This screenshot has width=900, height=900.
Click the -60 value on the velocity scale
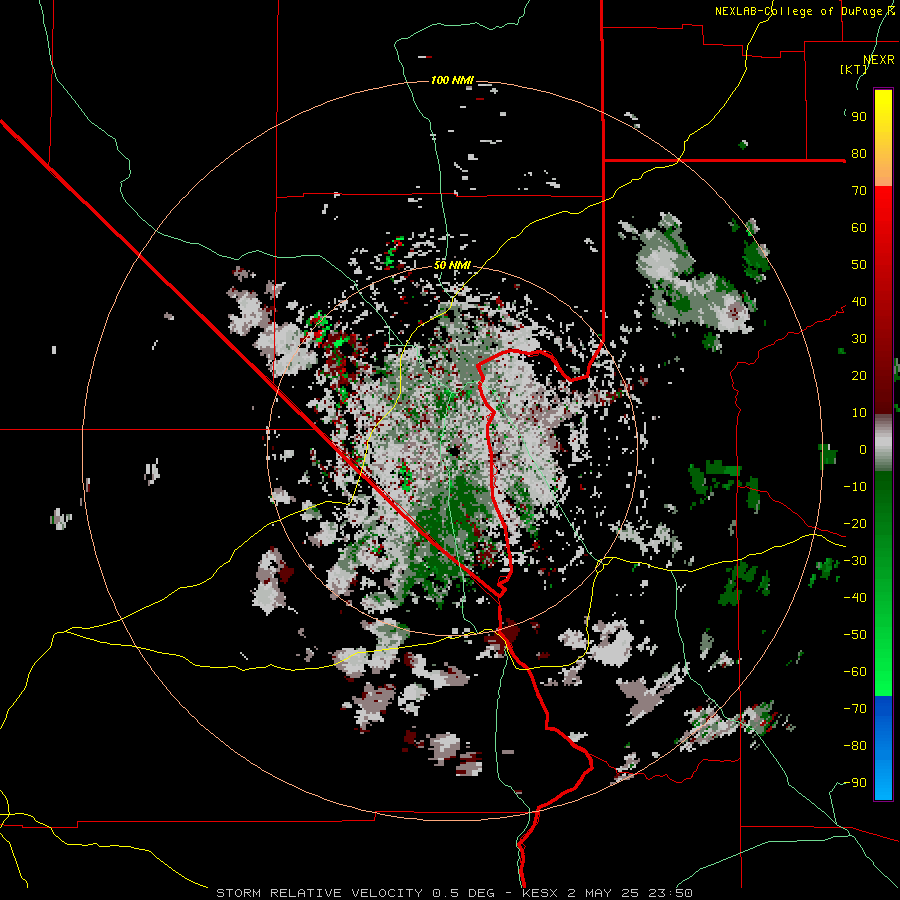855,672
